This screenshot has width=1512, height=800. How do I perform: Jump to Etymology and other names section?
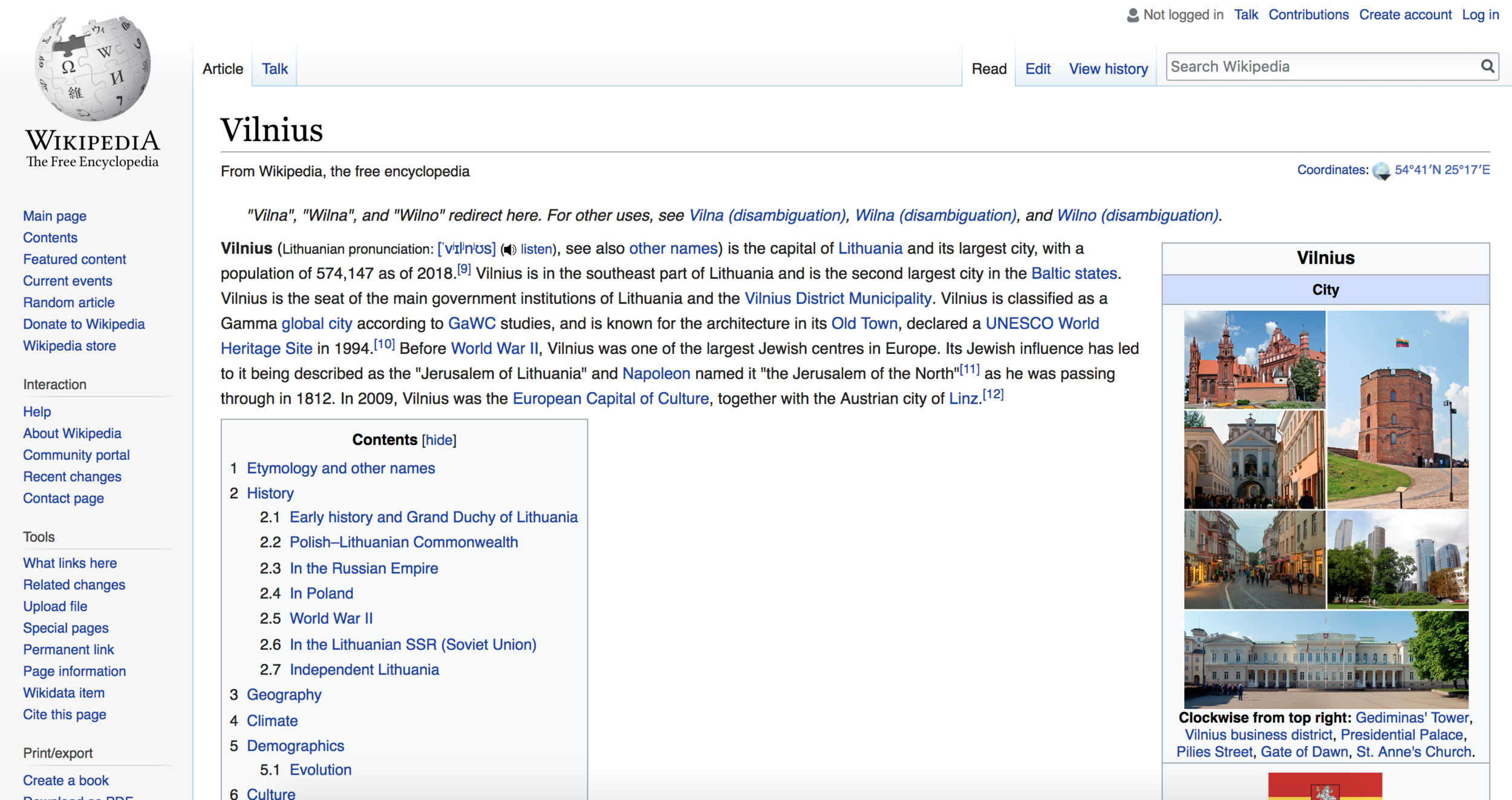(x=341, y=468)
